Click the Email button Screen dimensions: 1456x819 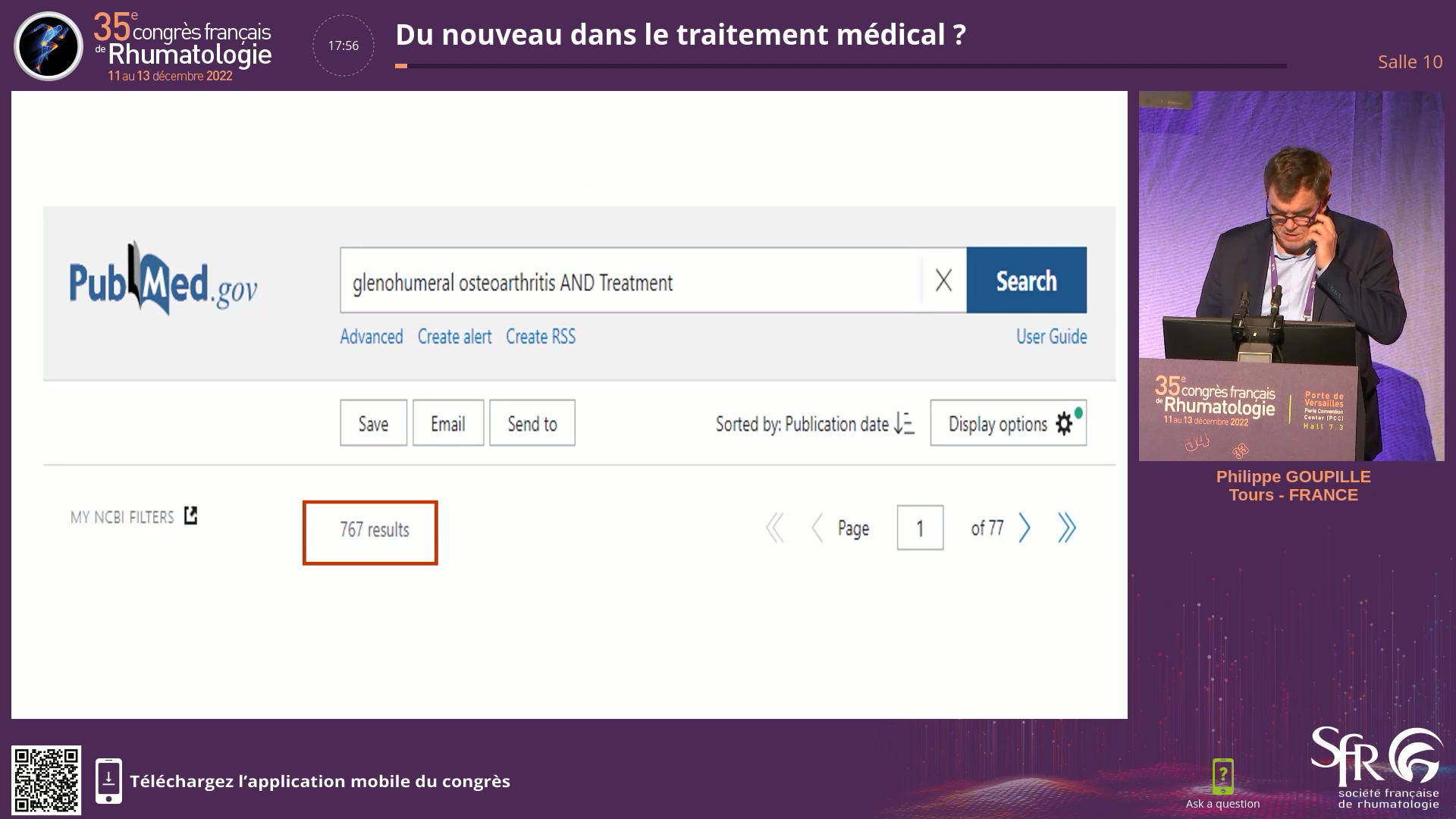448,423
